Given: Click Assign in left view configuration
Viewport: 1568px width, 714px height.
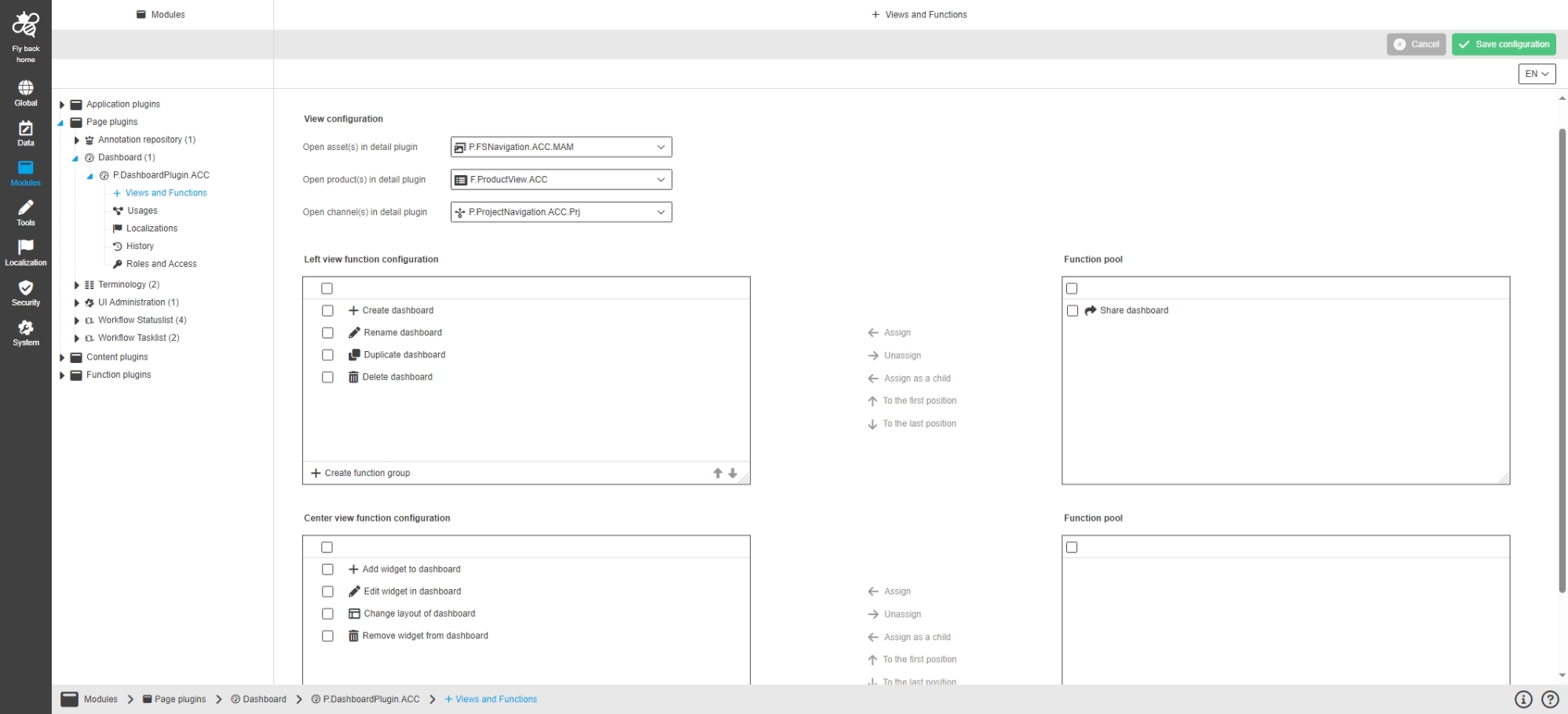Looking at the screenshot, I should click(889, 333).
